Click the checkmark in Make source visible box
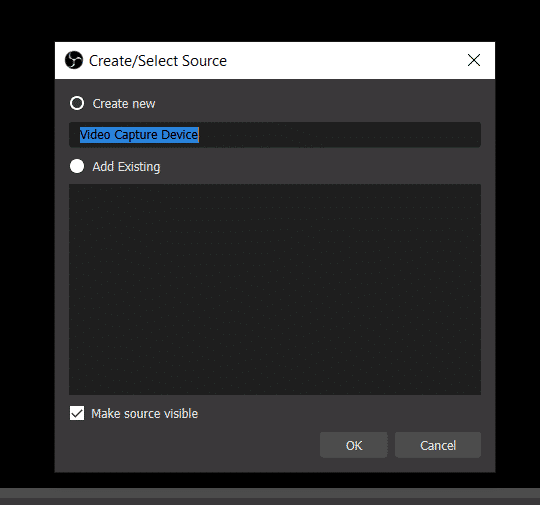Screen dimensions: 540x505 [77, 413]
